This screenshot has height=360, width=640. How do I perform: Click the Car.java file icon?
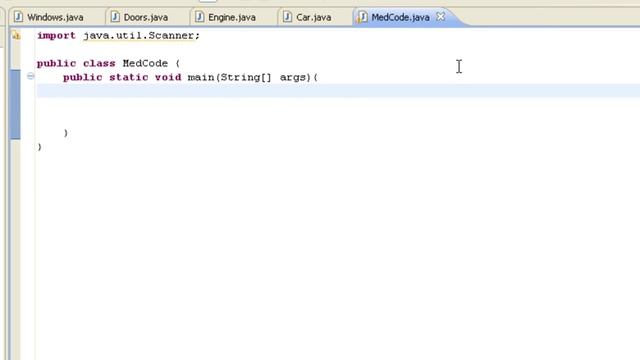[287, 17]
